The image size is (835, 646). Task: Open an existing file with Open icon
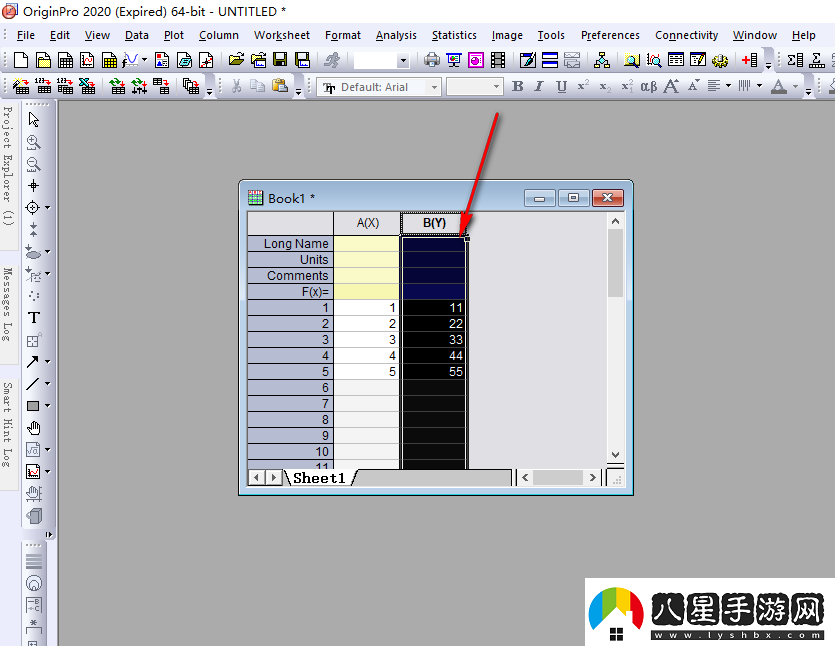point(236,60)
